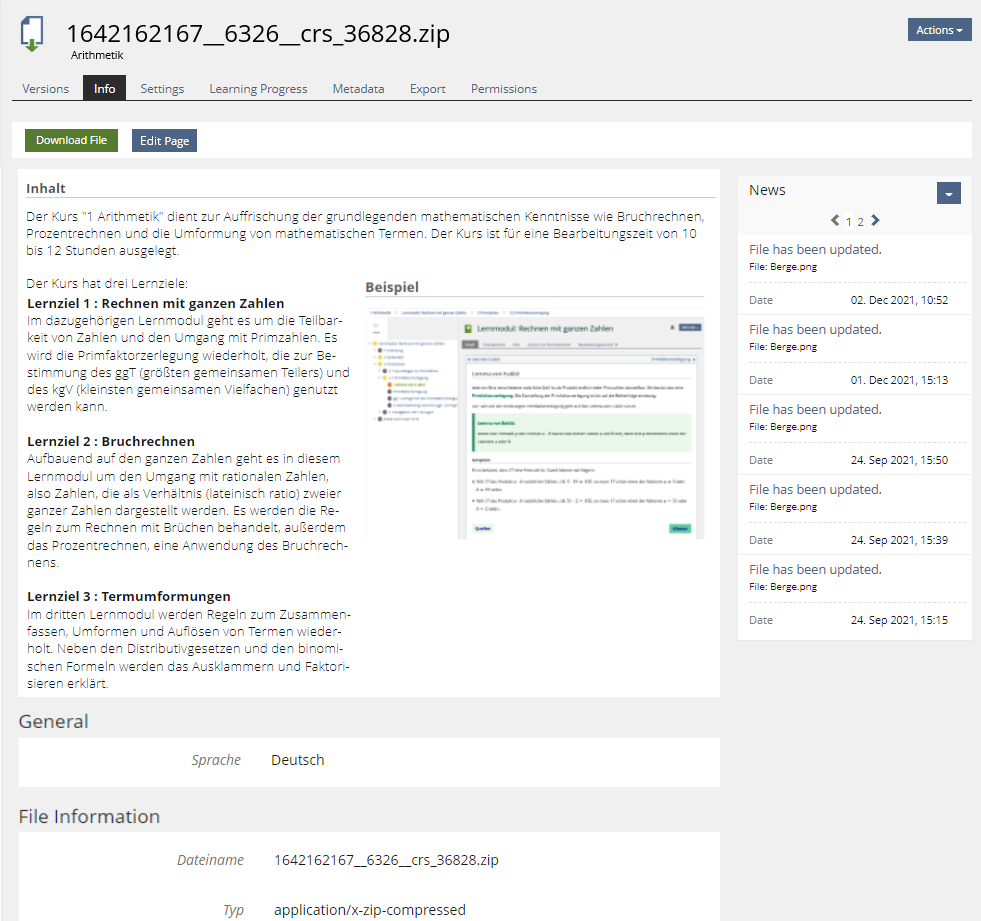Expand the Actions dropdown

pos(939,30)
